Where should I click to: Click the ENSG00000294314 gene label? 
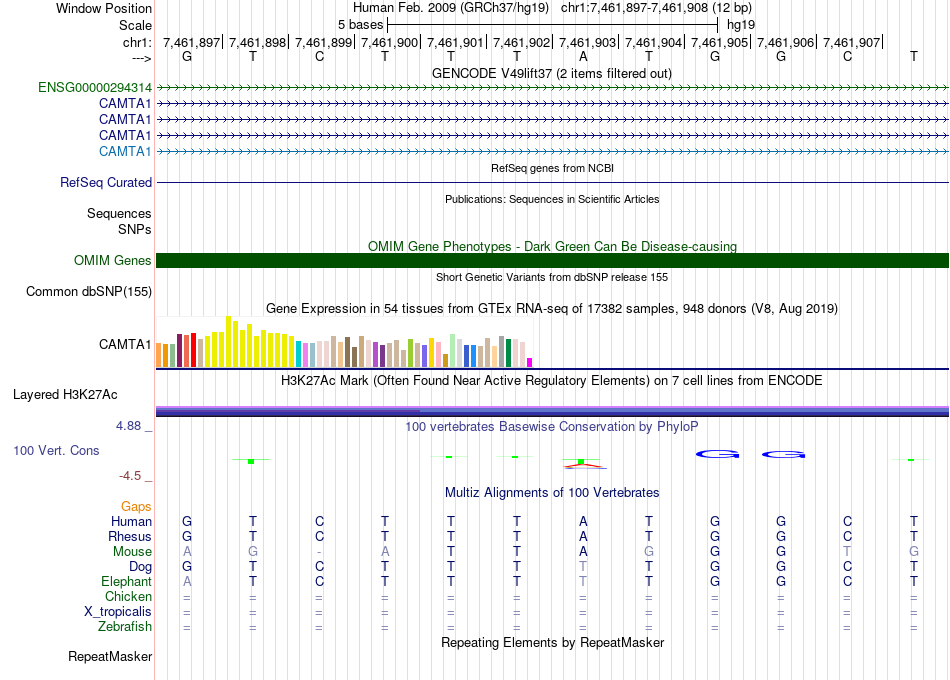(x=95, y=87)
